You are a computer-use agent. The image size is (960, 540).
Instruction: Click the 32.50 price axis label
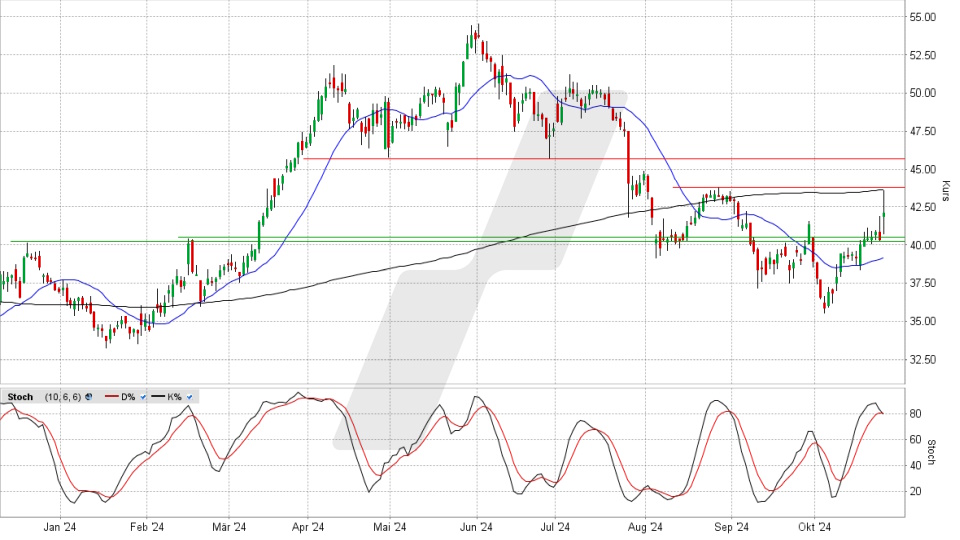point(923,359)
